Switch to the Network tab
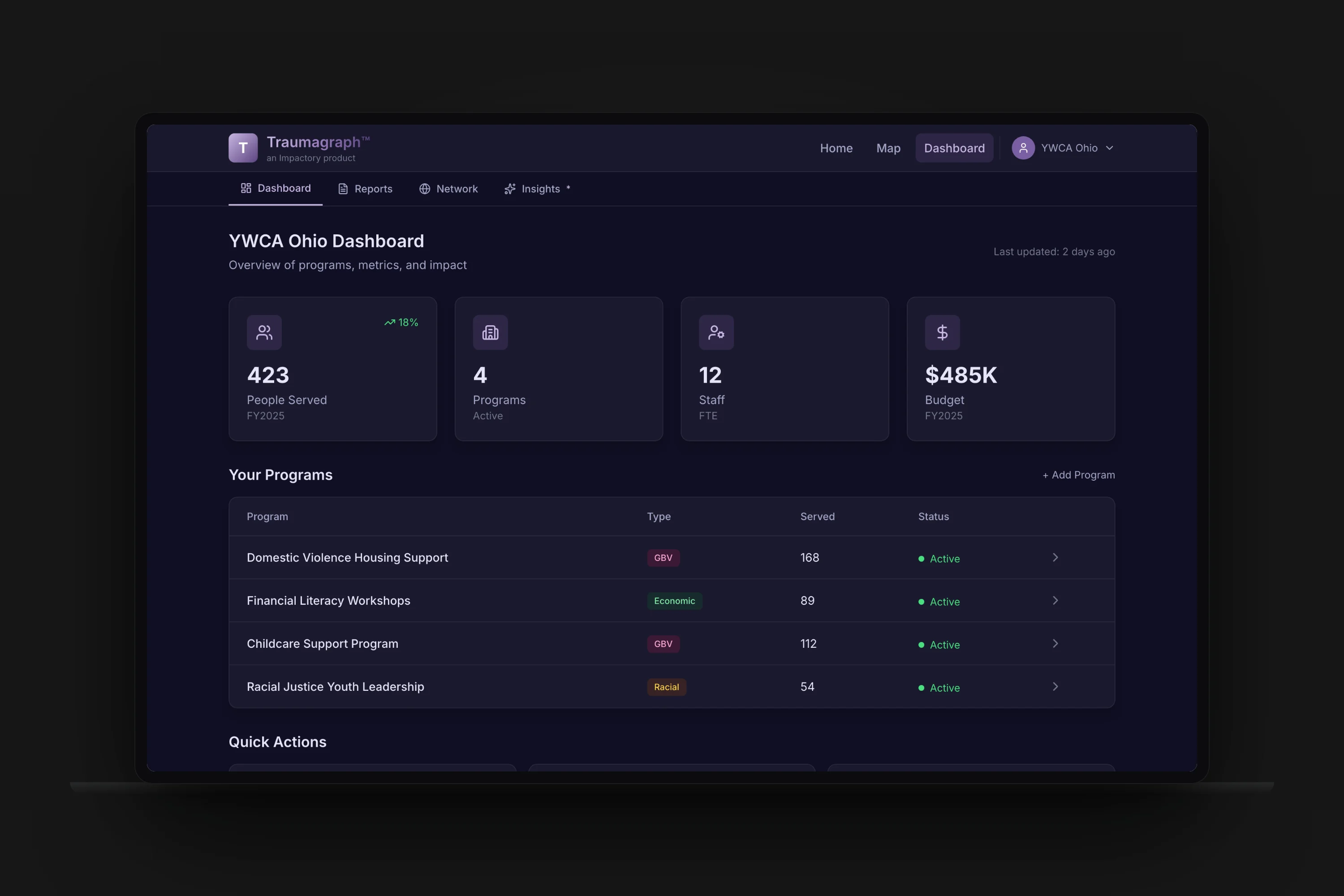 click(448, 189)
